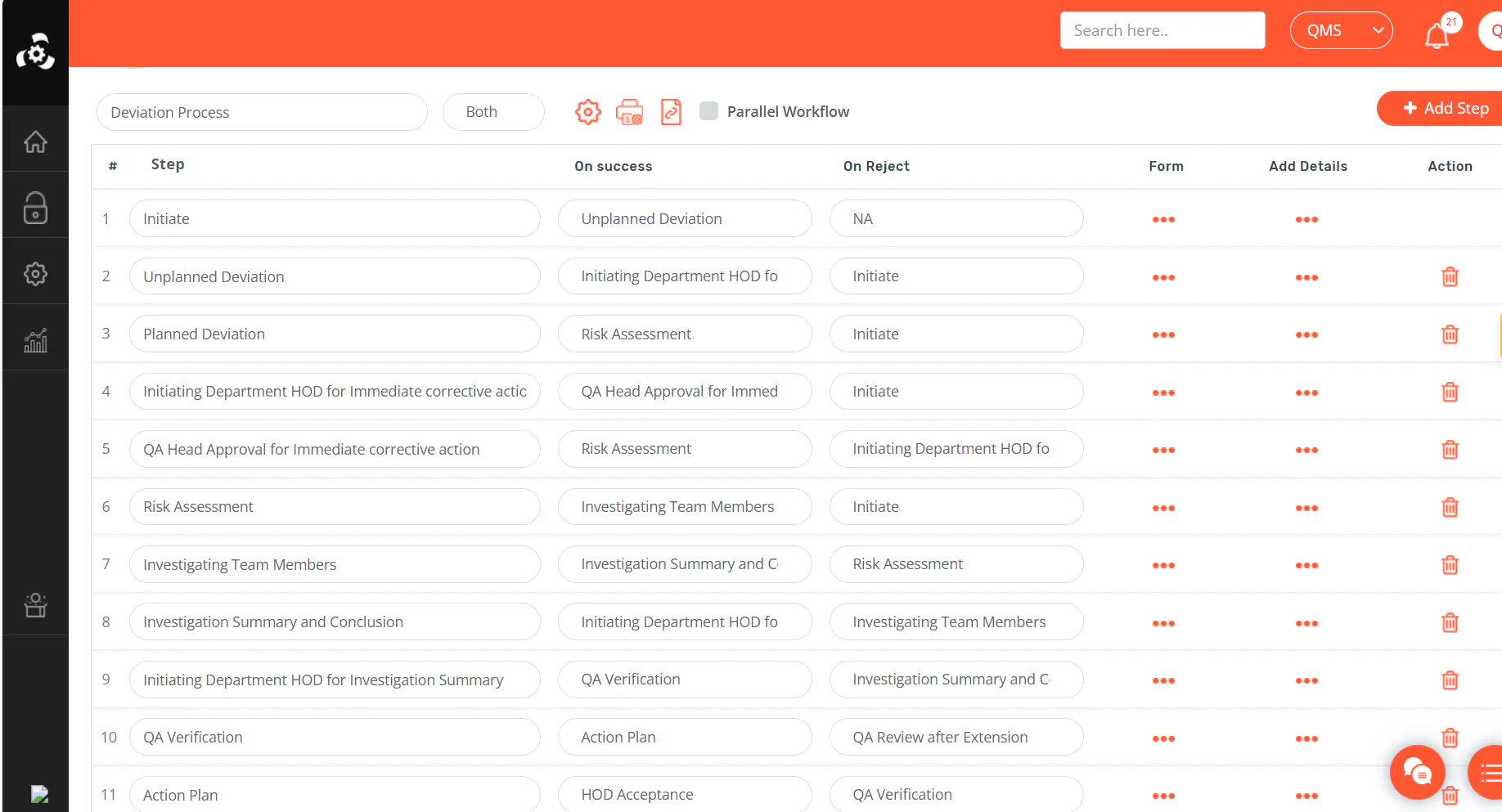Screen dimensions: 1502x812
Task: Delete the Unplanned Deviation step
Action: 1450,277
